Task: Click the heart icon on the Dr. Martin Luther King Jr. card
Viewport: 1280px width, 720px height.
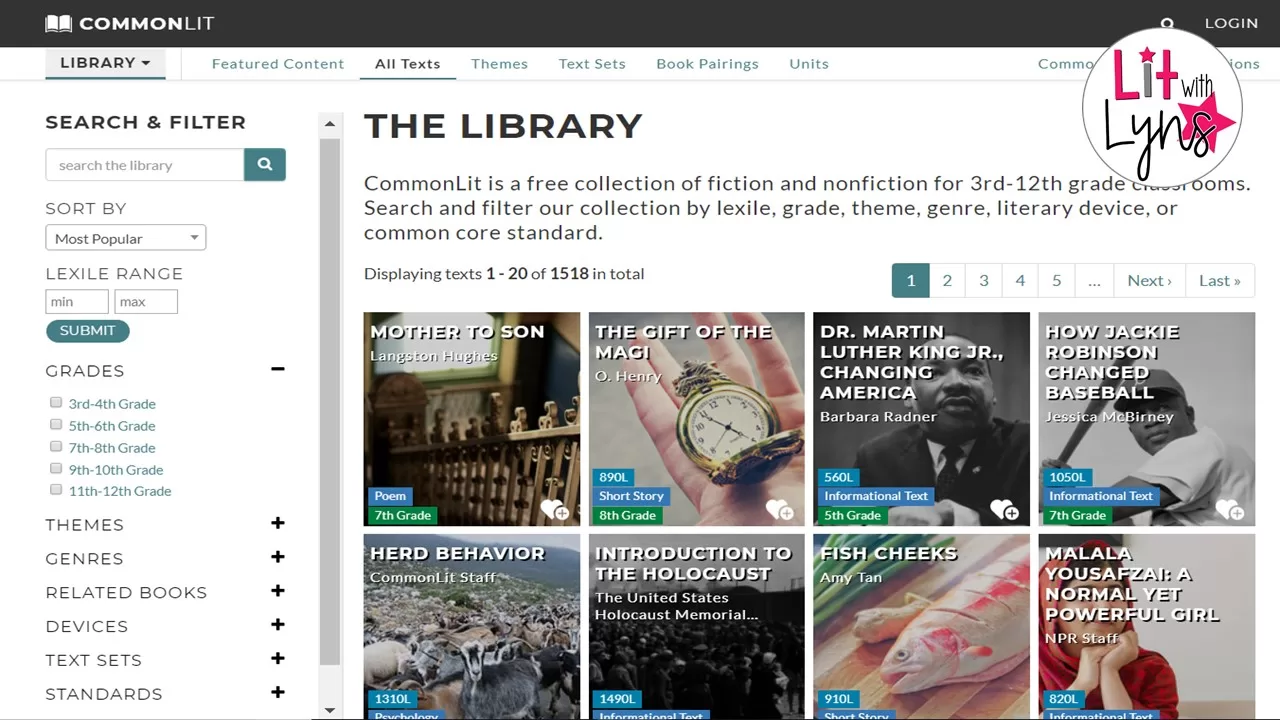Action: pyautogui.click(x=1003, y=511)
